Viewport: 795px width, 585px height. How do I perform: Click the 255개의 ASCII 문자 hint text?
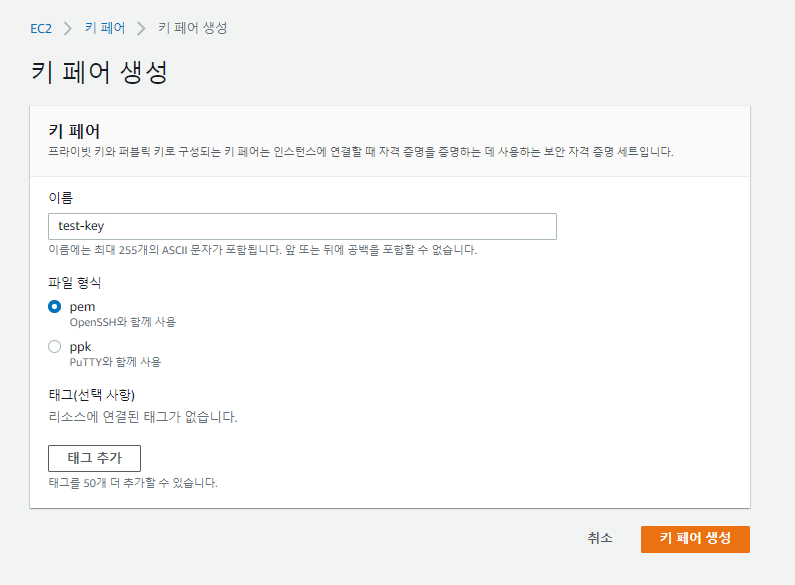pyautogui.click(x=262, y=249)
